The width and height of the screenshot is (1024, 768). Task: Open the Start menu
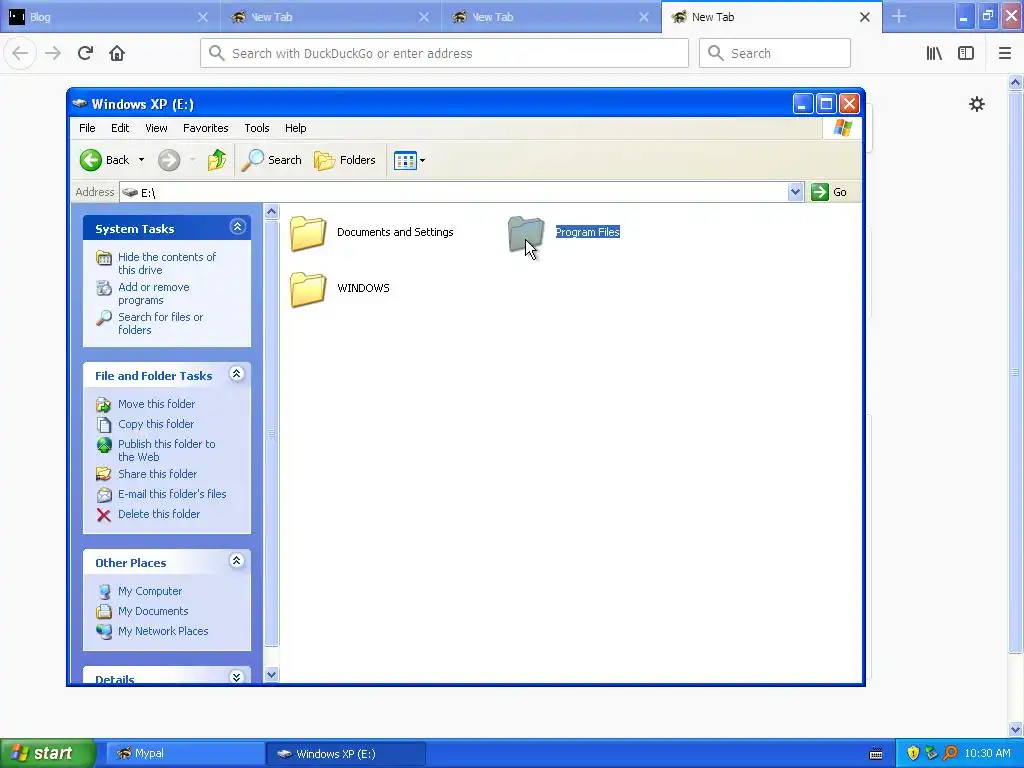coord(48,753)
